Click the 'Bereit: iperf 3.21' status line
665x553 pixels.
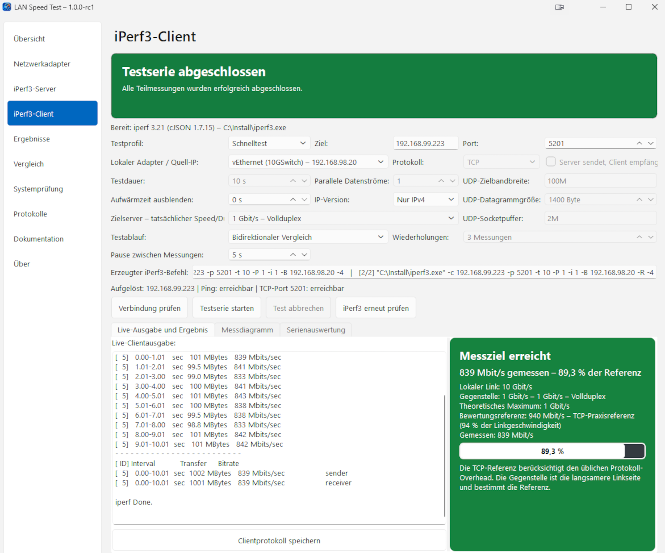point(198,127)
